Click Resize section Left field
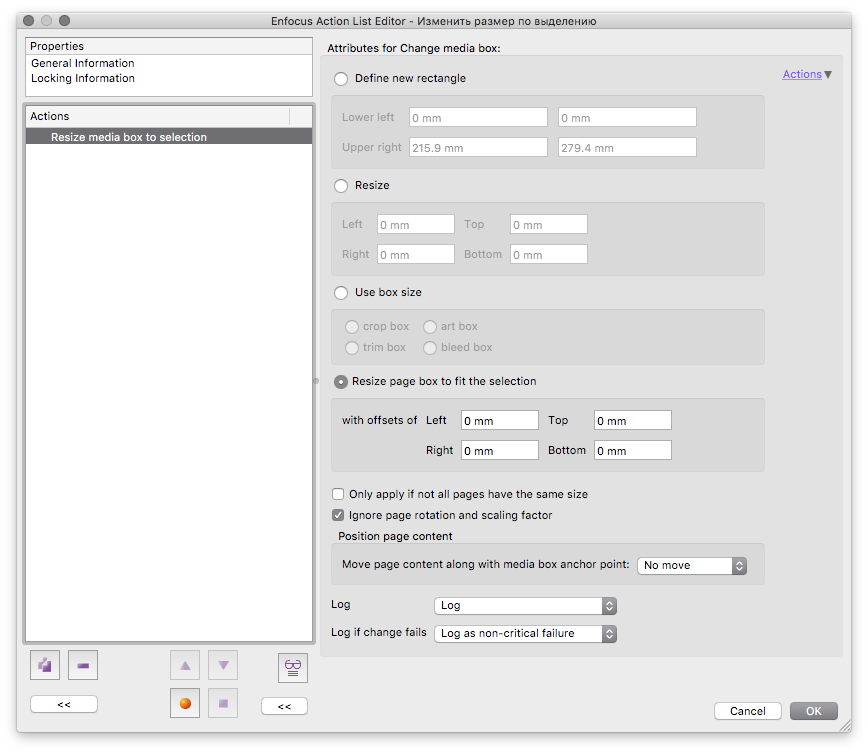 416,224
